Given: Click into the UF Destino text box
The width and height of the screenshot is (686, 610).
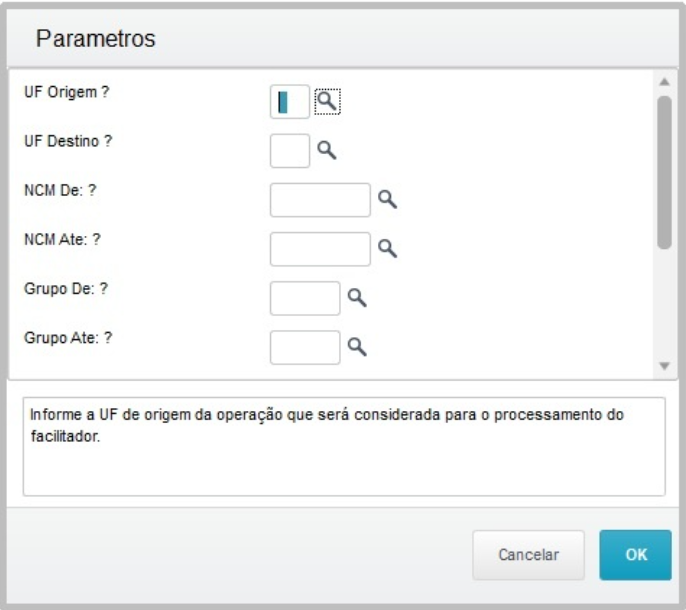Looking at the screenshot, I should point(290,150).
